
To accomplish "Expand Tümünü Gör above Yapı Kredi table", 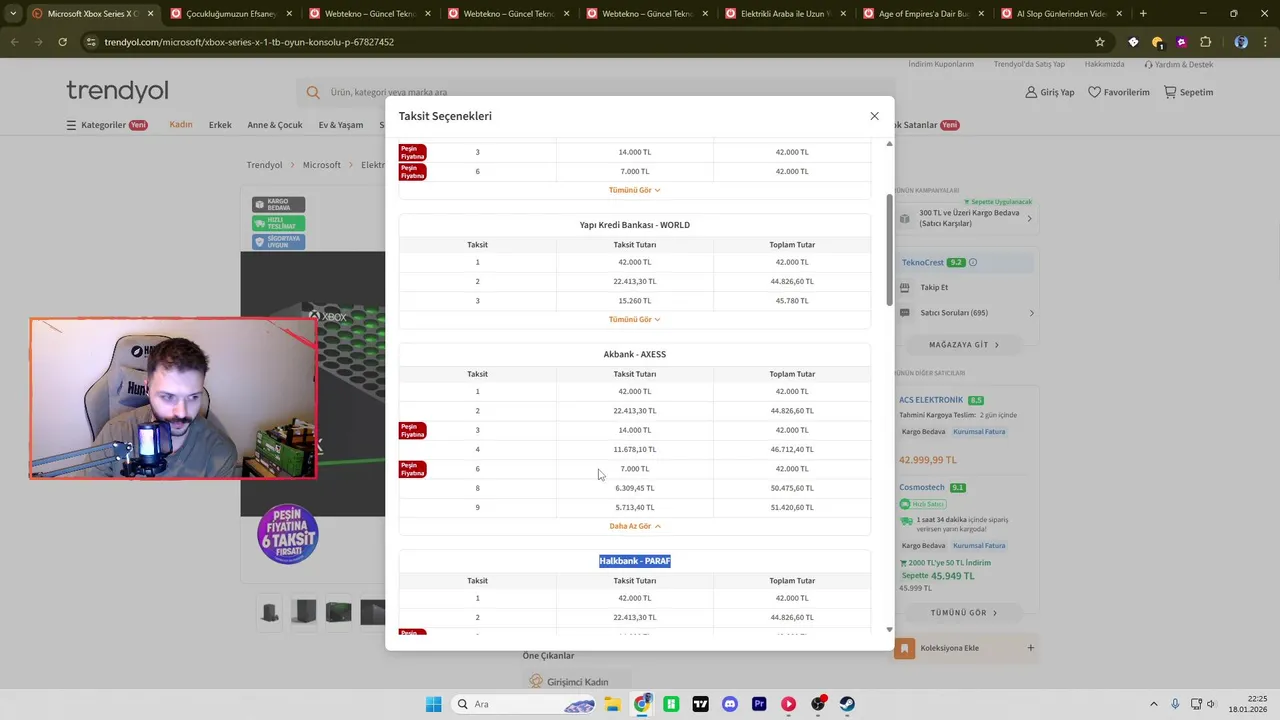I will [x=634, y=190].
